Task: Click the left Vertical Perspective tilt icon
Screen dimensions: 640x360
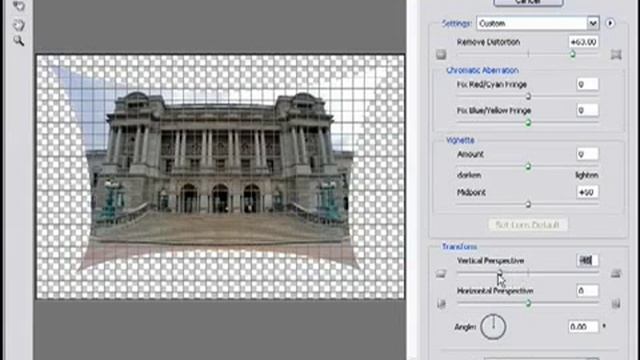Action: 441,273
